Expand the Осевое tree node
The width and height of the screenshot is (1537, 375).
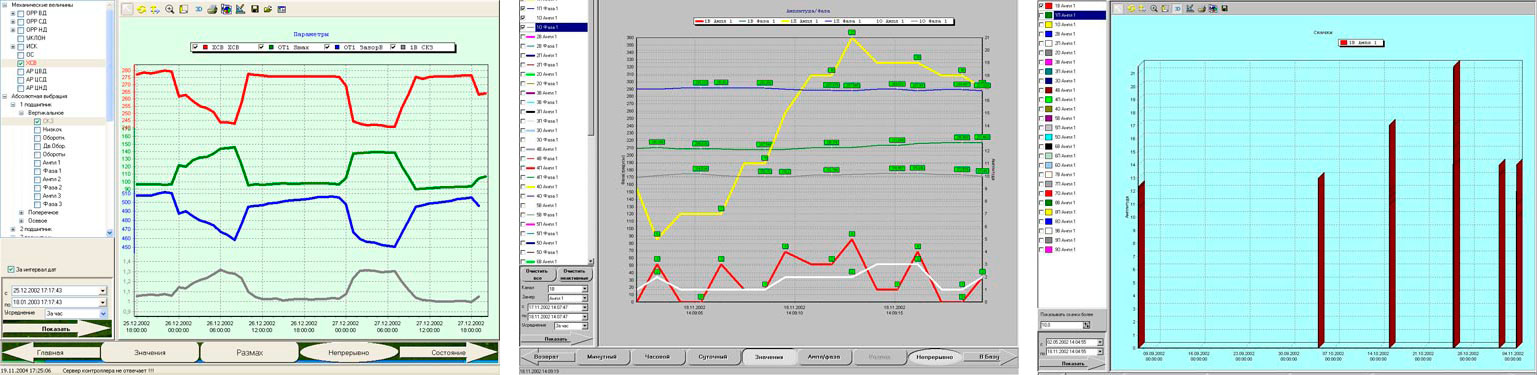pos(21,221)
